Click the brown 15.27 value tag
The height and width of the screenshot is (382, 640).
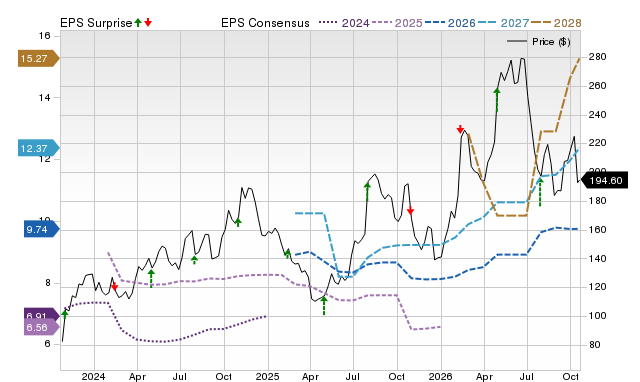(x=38, y=58)
